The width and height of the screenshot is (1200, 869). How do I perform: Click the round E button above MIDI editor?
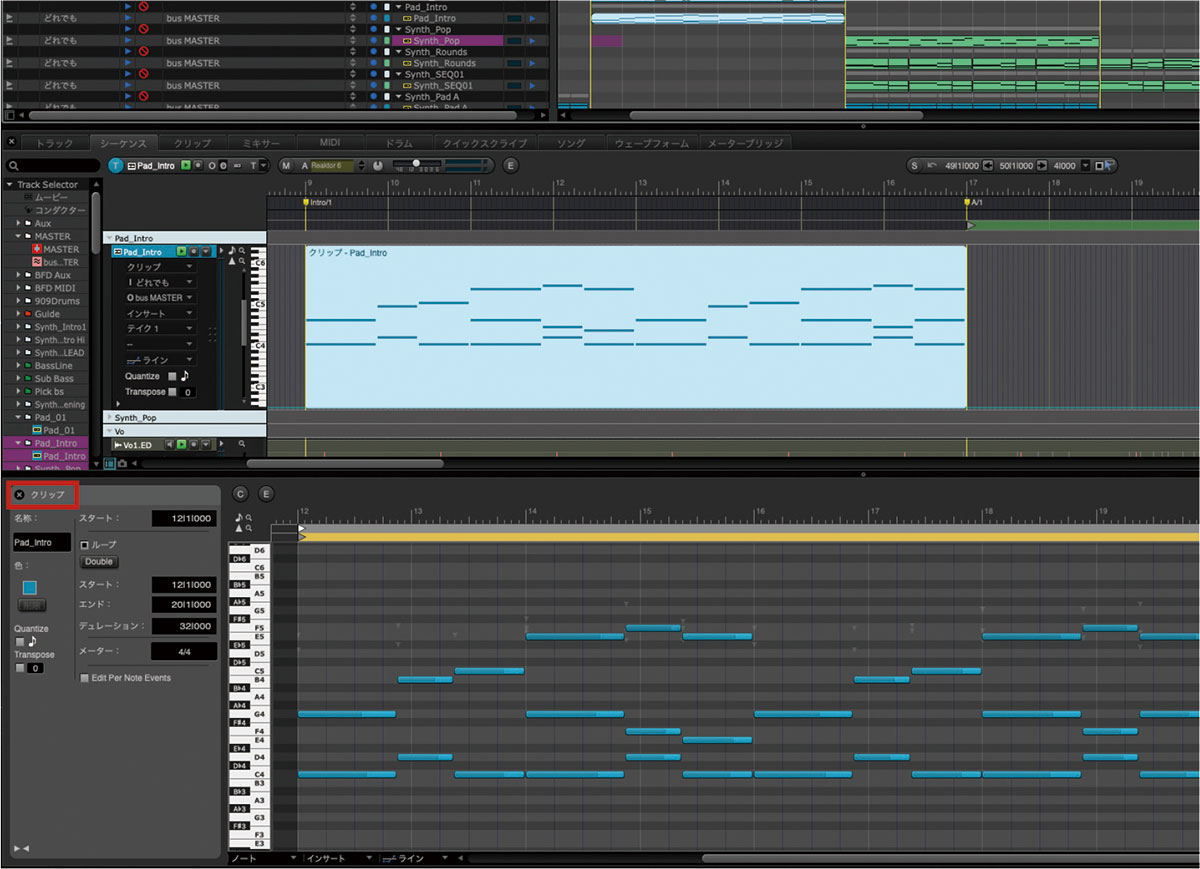click(266, 494)
